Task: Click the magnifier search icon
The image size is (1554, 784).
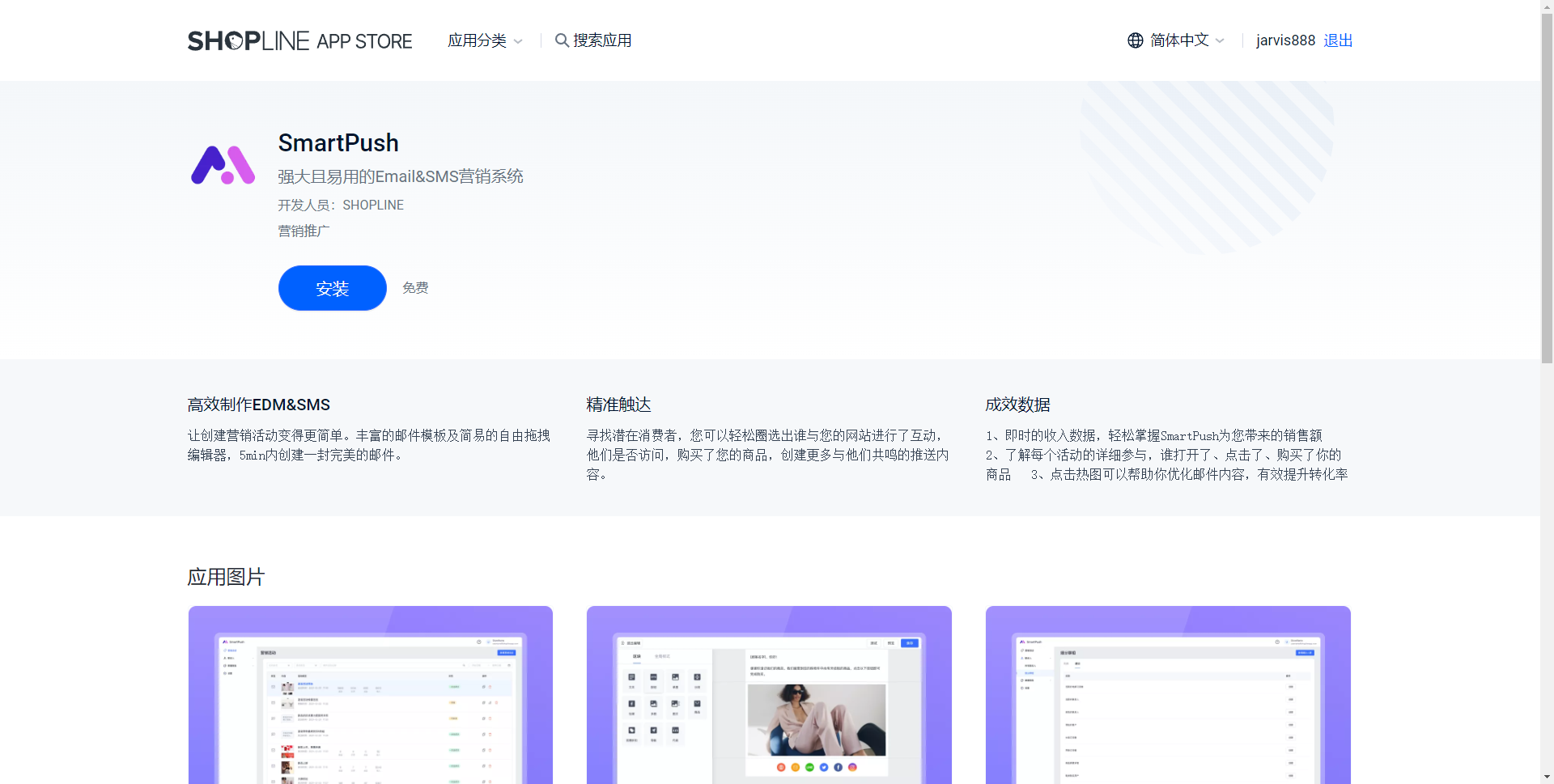Action: tap(561, 40)
